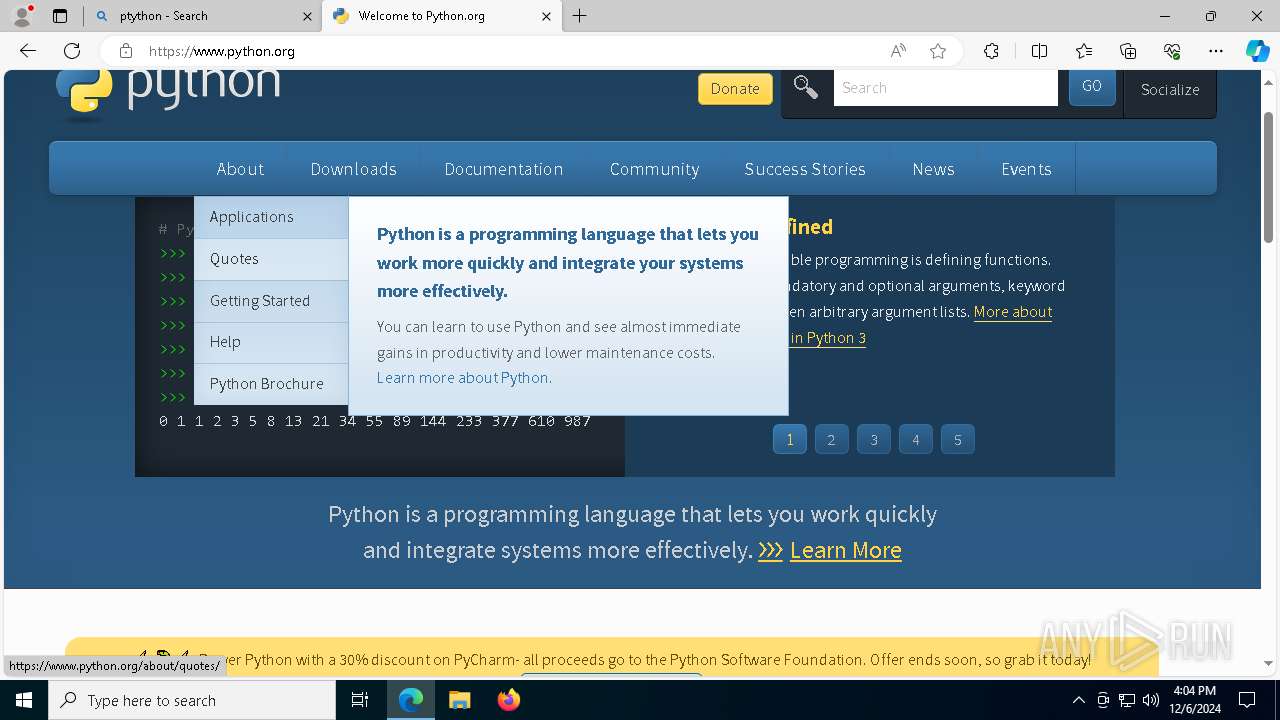Click the Donate button

tap(735, 88)
